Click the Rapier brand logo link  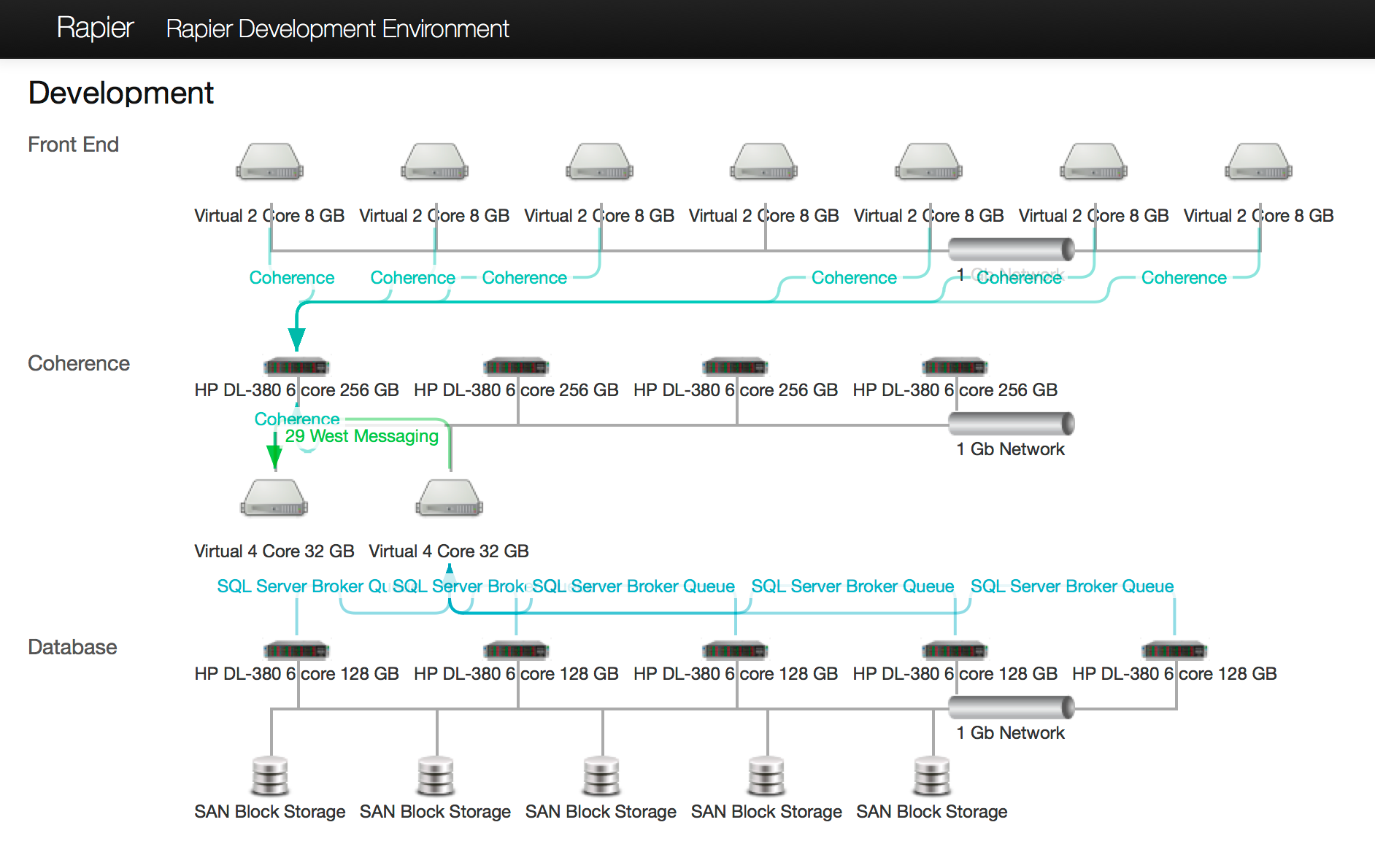coord(95,28)
